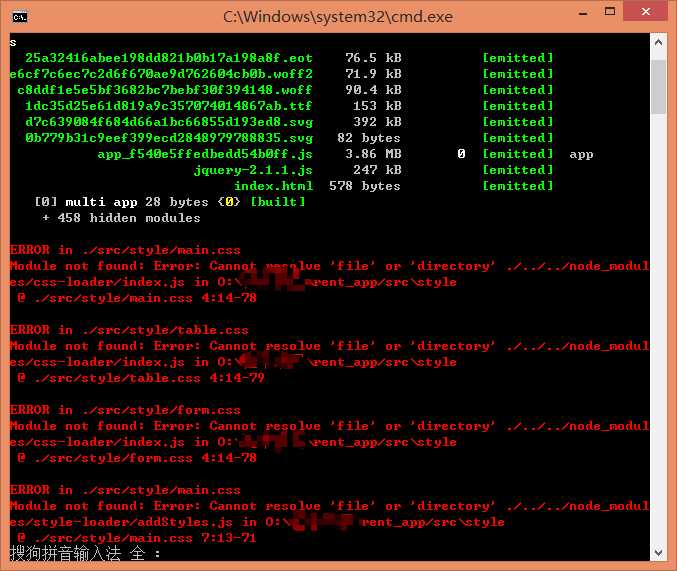Viewport: 677px width, 571px height.
Task: Click the scrollbar up arrow
Action: (658, 42)
